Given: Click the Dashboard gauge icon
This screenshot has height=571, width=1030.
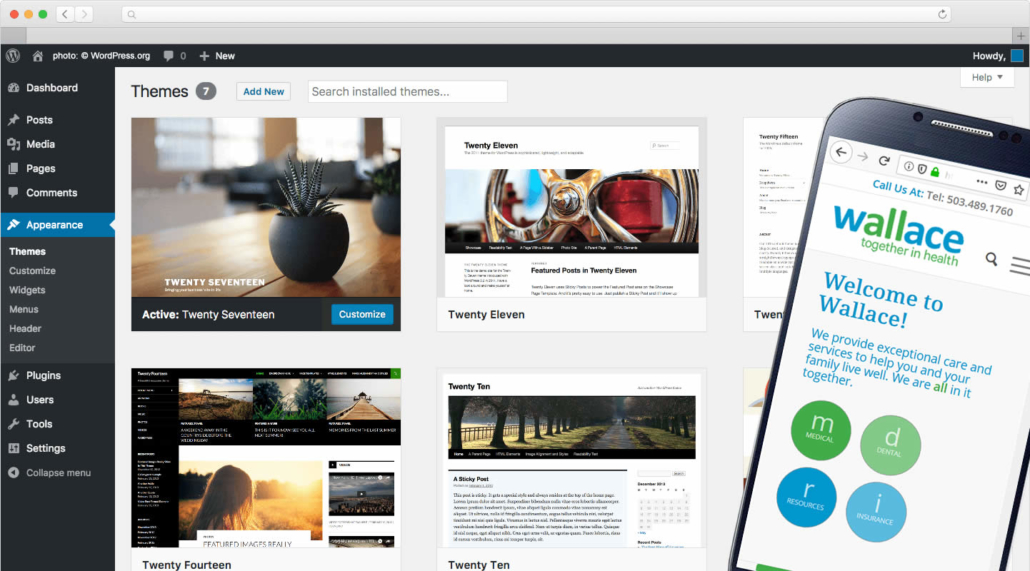Looking at the screenshot, I should tap(14, 87).
